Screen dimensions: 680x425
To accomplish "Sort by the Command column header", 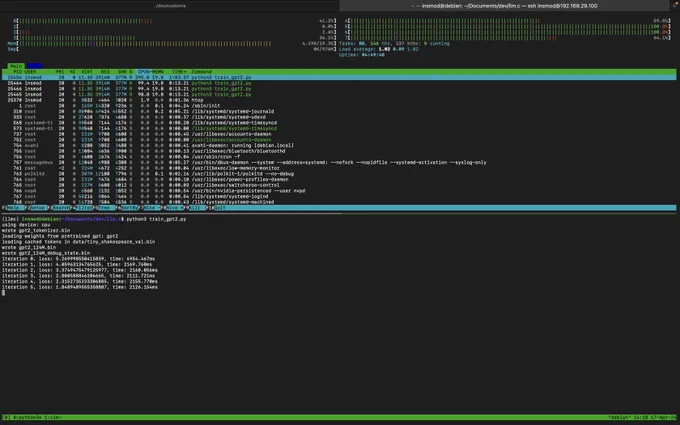I will (202, 72).
